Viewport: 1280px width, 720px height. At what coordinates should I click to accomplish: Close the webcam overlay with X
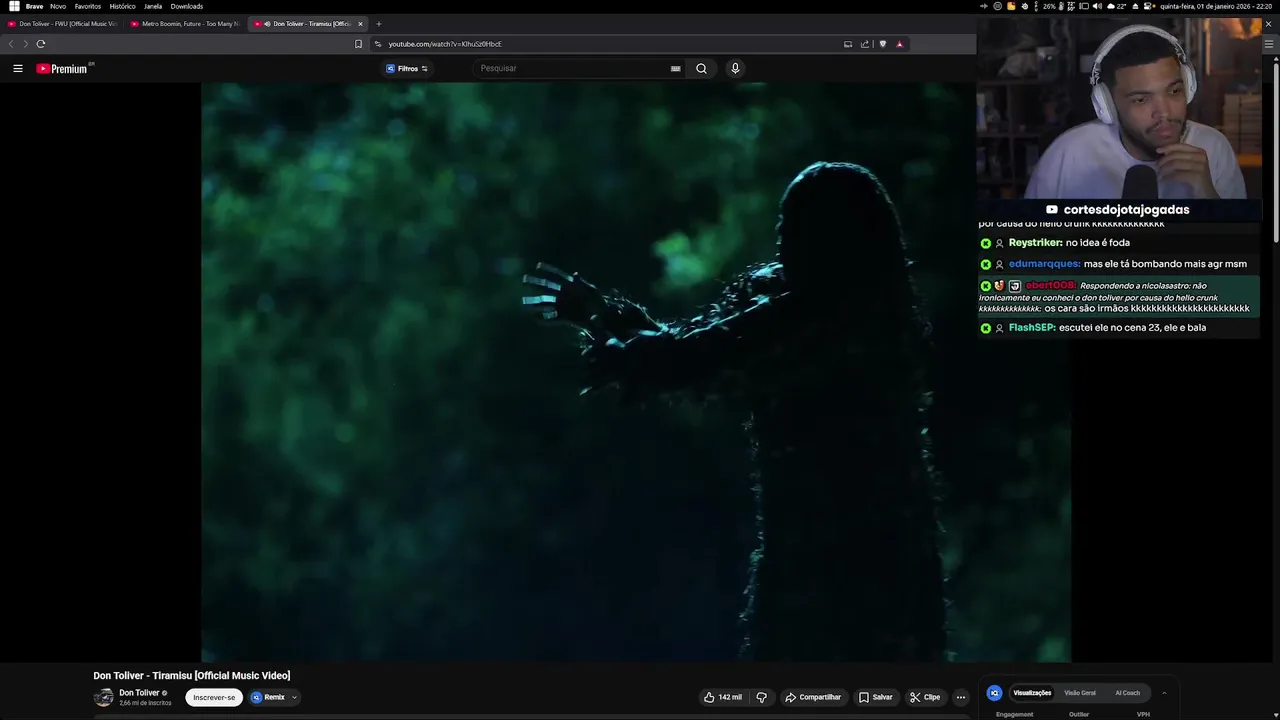[x=1268, y=24]
